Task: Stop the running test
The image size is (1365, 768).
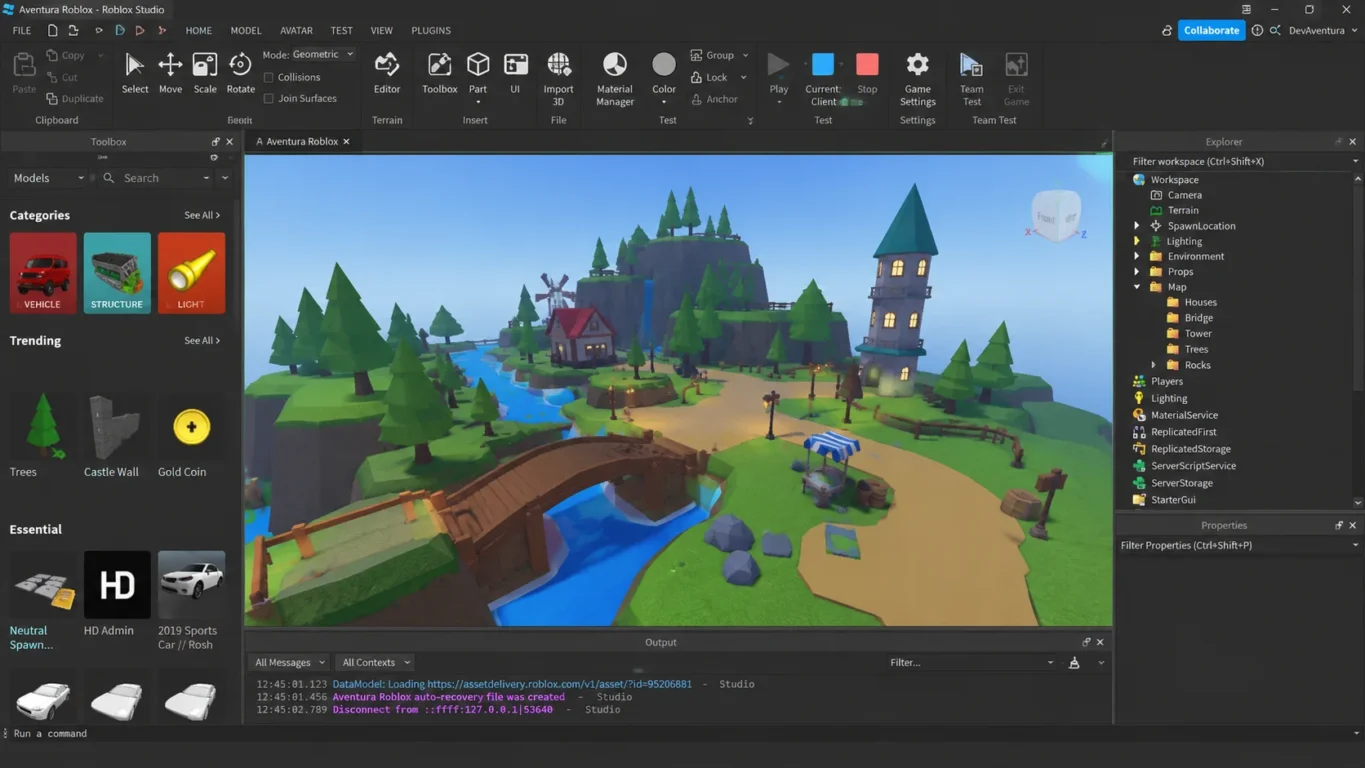Action: tap(867, 74)
